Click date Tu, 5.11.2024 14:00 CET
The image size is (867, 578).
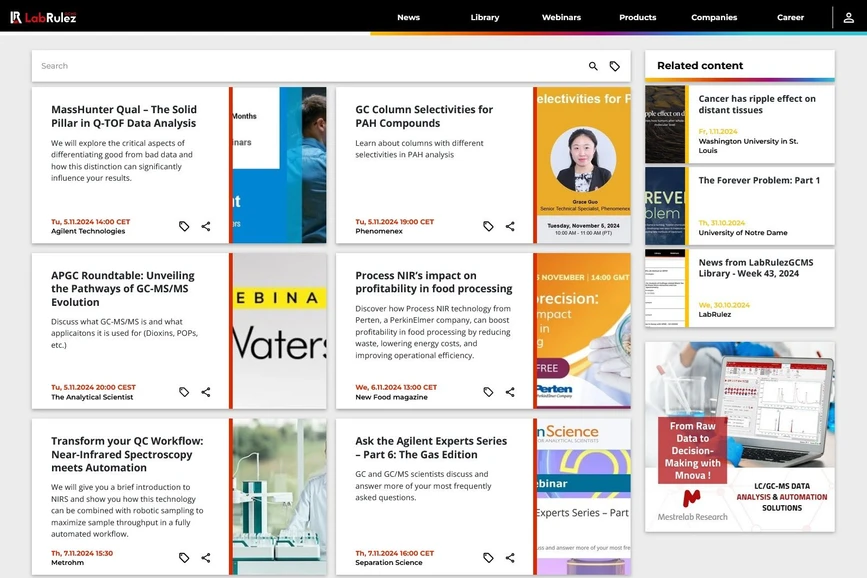tap(91, 222)
